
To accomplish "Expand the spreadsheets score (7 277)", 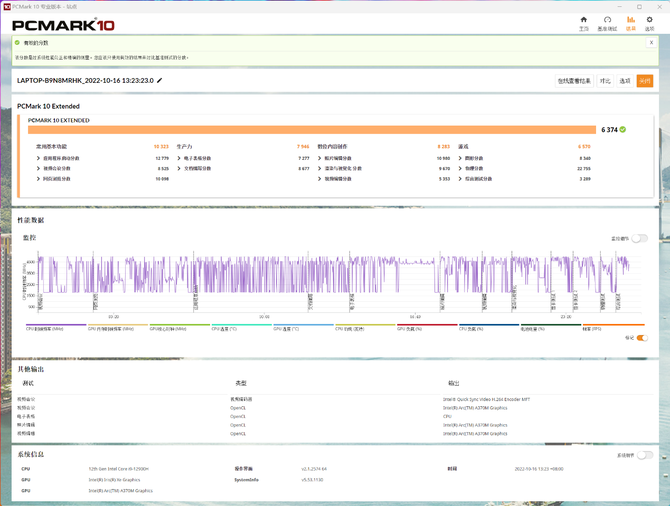I will tap(179, 158).
